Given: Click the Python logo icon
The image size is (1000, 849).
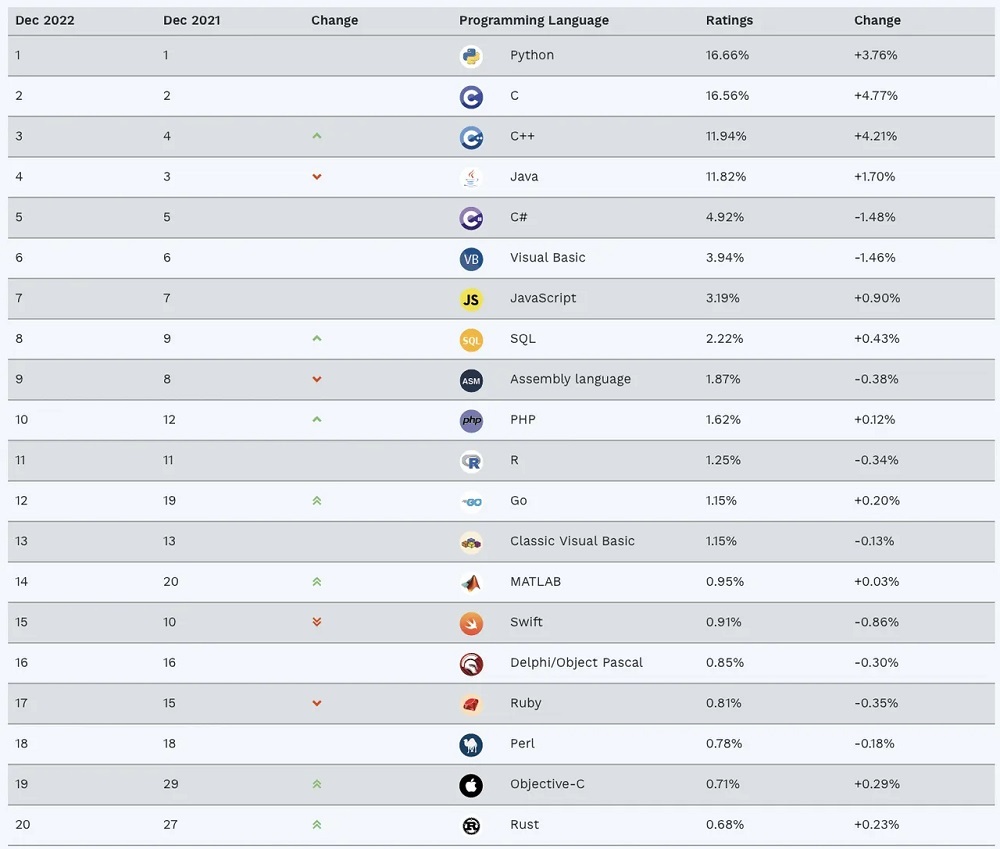Looking at the screenshot, I should (471, 56).
